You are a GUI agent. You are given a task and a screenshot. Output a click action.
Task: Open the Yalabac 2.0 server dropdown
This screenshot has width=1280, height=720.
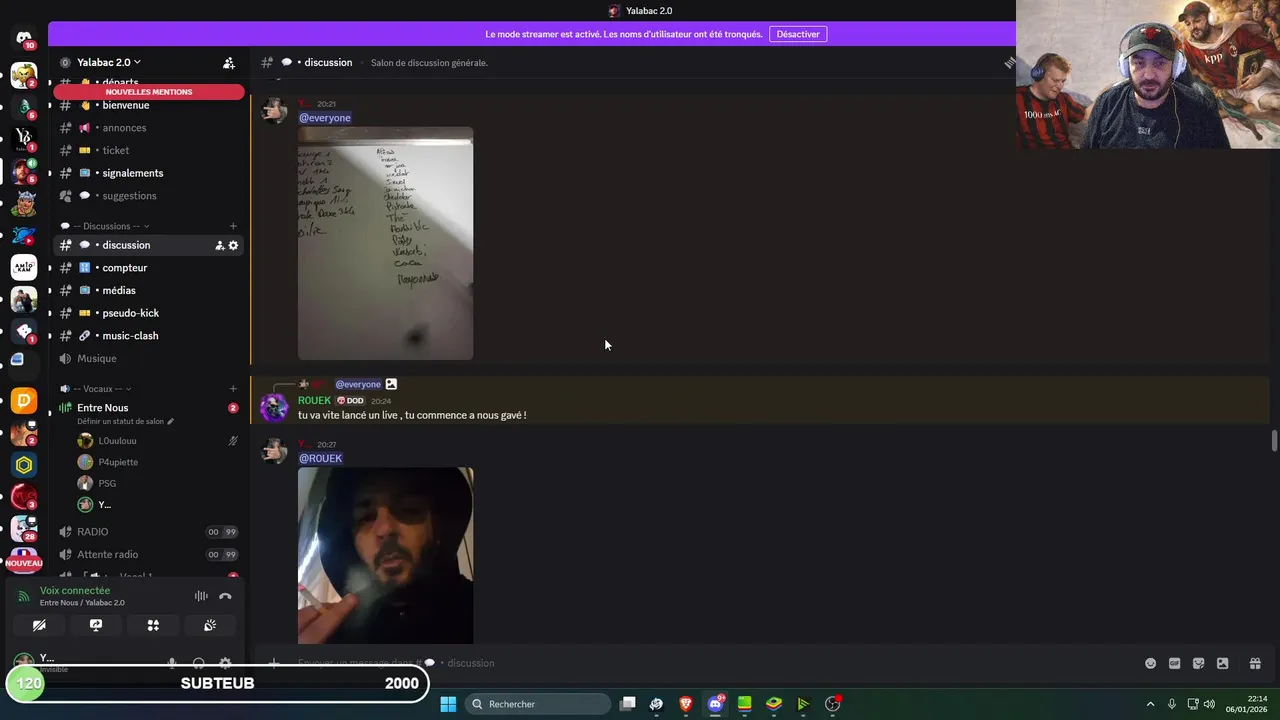(109, 62)
